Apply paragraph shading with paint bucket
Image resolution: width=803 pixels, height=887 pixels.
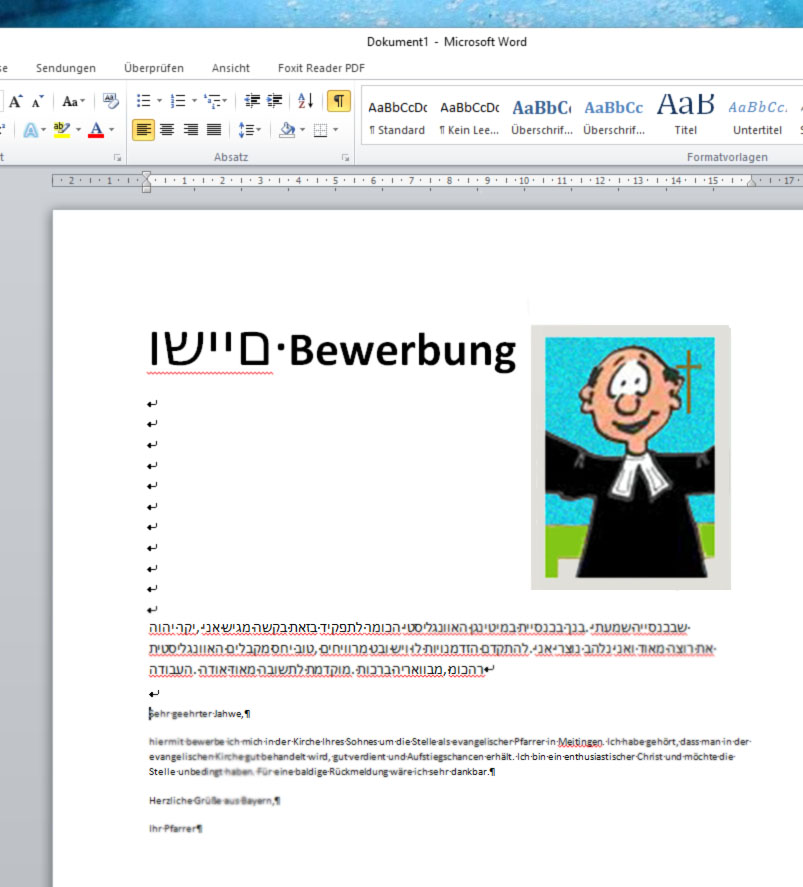[287, 130]
